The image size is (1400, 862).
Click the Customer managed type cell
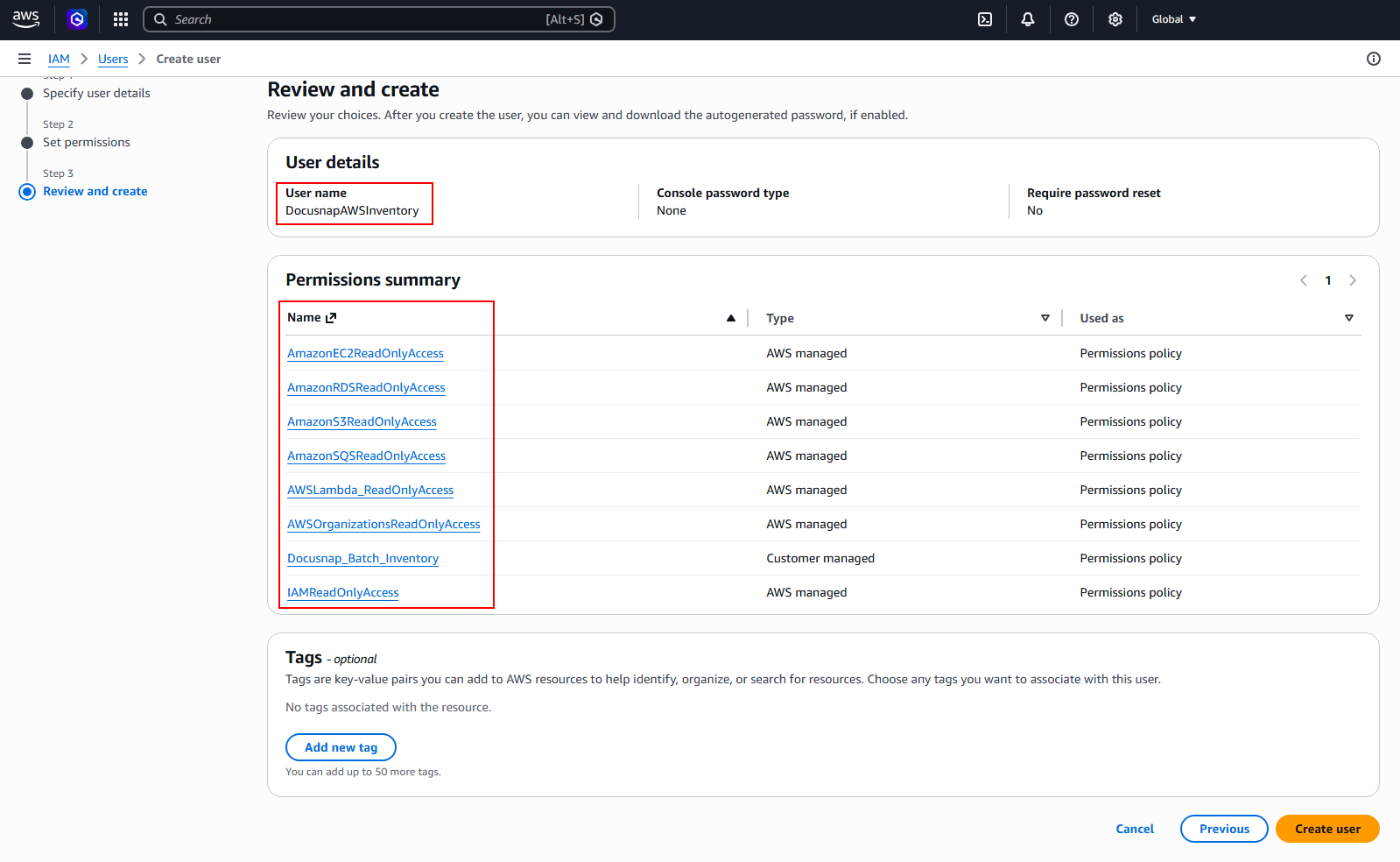[x=820, y=558]
